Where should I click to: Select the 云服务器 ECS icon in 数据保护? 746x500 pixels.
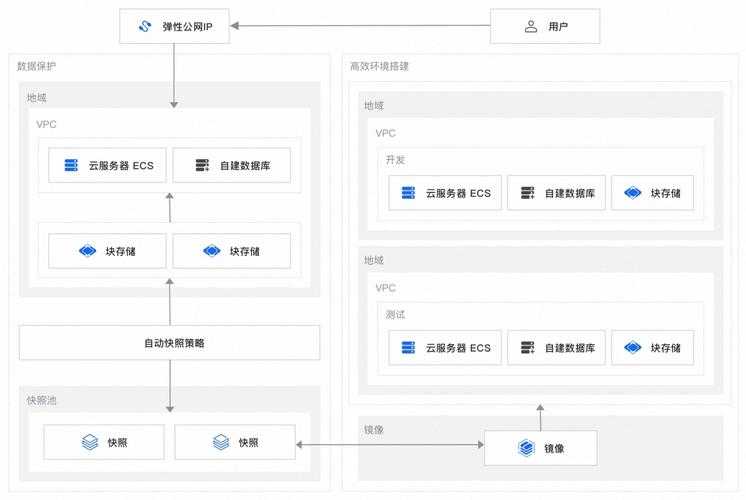[x=71, y=165]
